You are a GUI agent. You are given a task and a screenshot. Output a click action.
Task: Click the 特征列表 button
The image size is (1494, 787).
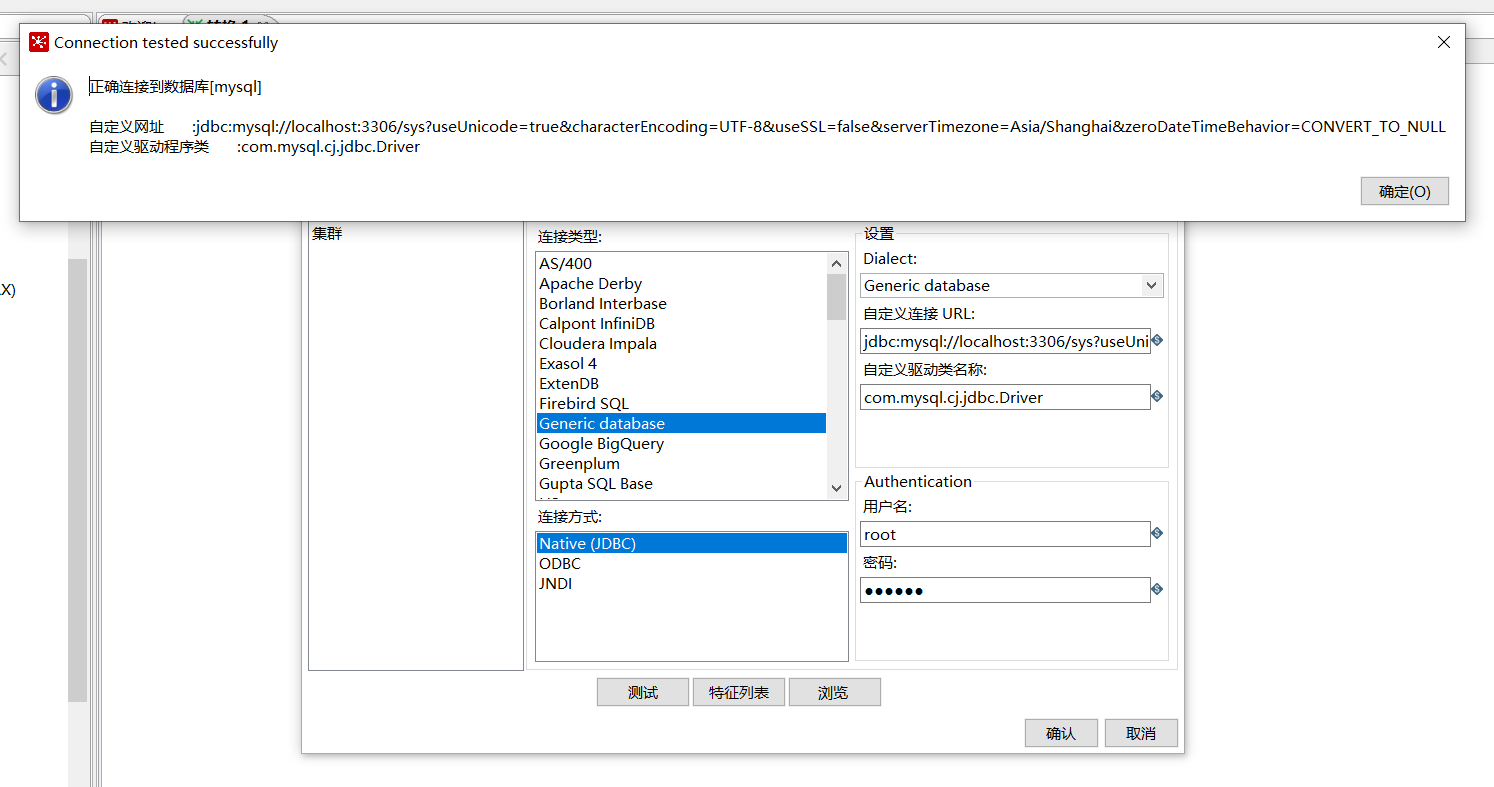738,691
